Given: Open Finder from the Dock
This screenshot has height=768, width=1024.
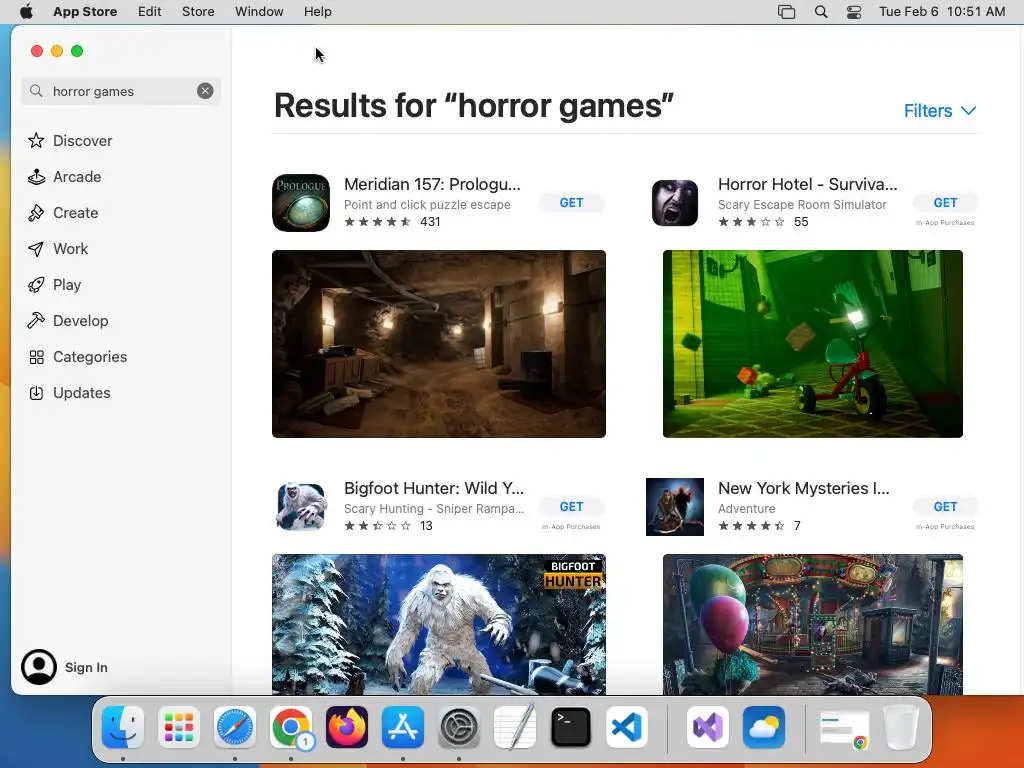Looking at the screenshot, I should point(123,728).
